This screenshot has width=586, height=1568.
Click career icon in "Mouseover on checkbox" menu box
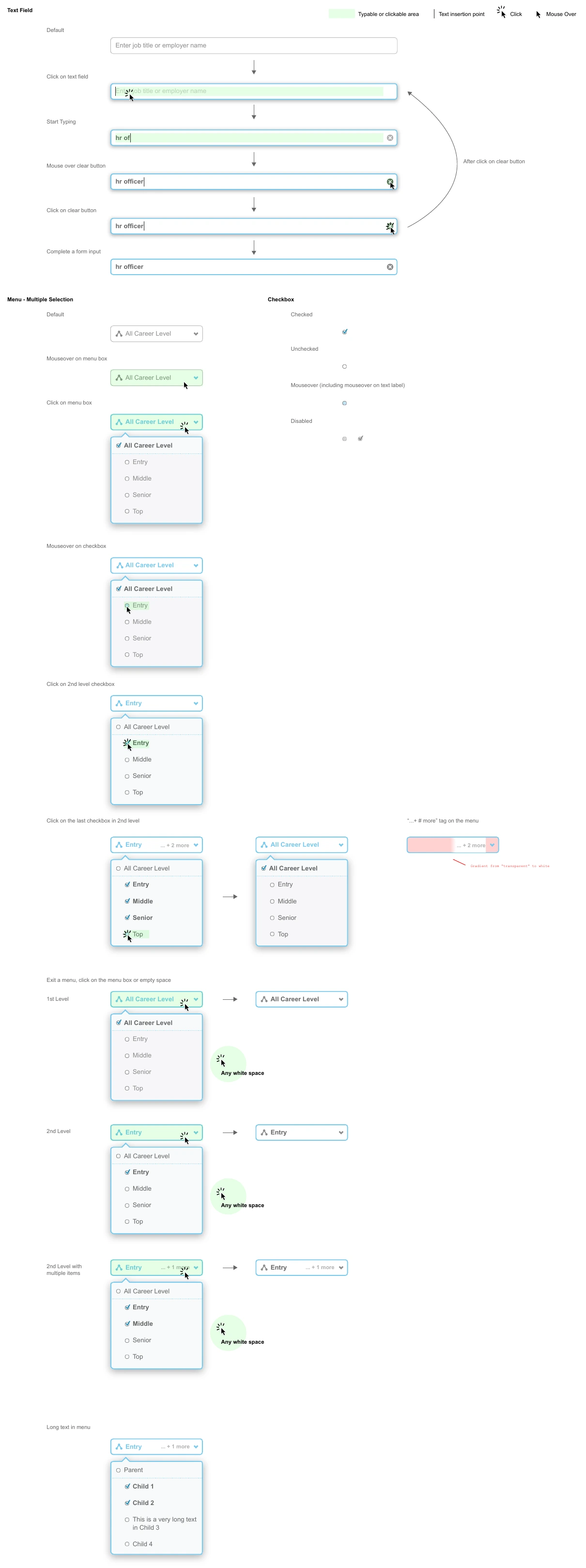[119, 565]
